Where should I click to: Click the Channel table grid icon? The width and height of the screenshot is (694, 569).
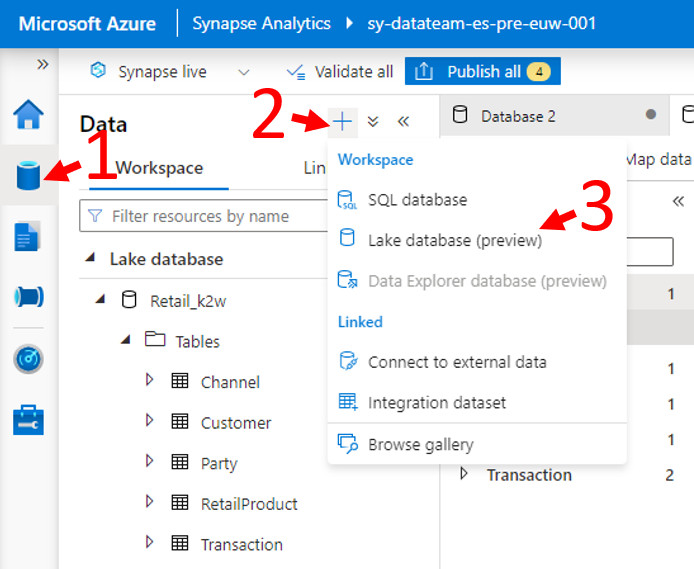[x=180, y=381]
